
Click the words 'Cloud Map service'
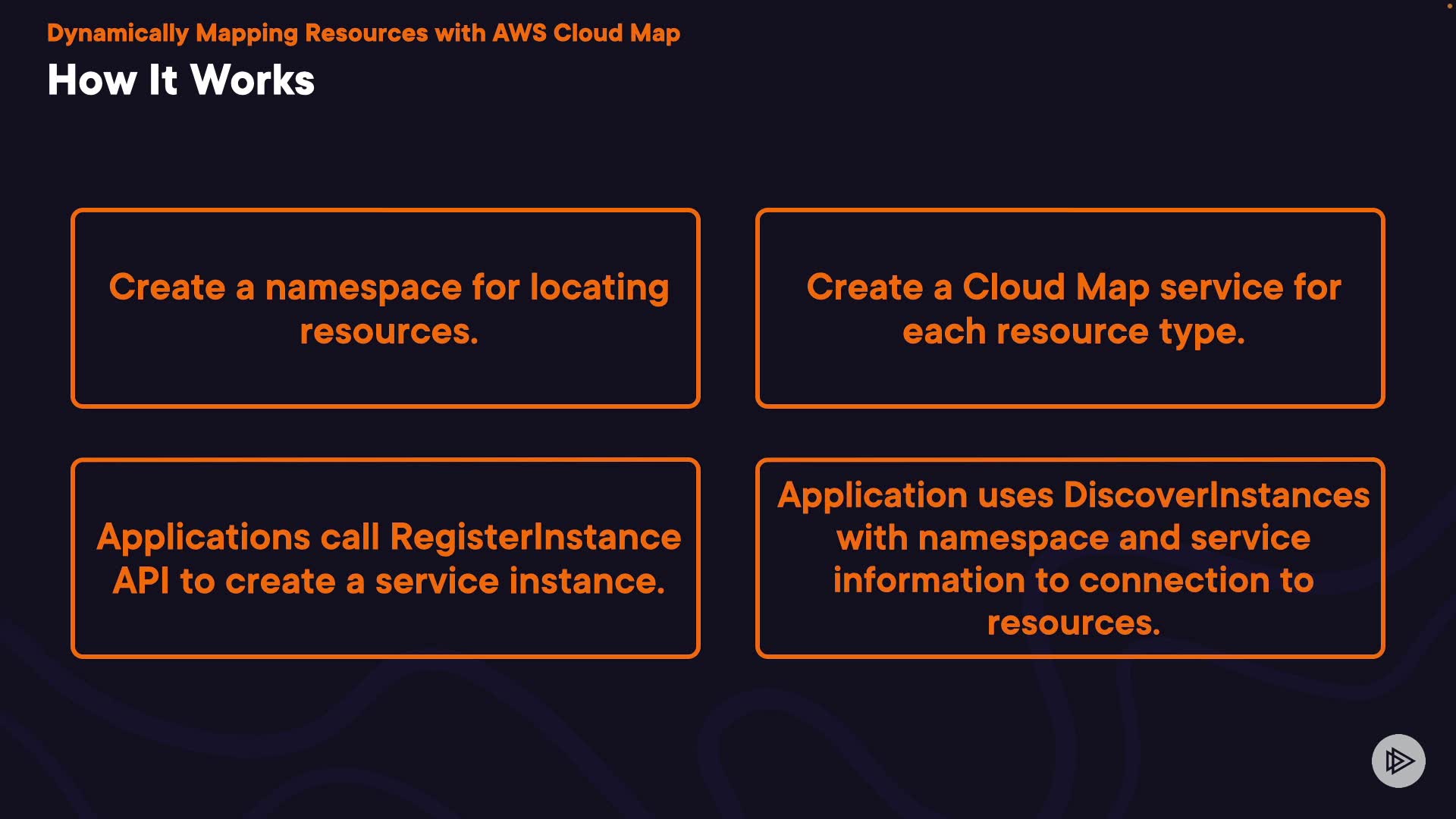coord(1122,287)
